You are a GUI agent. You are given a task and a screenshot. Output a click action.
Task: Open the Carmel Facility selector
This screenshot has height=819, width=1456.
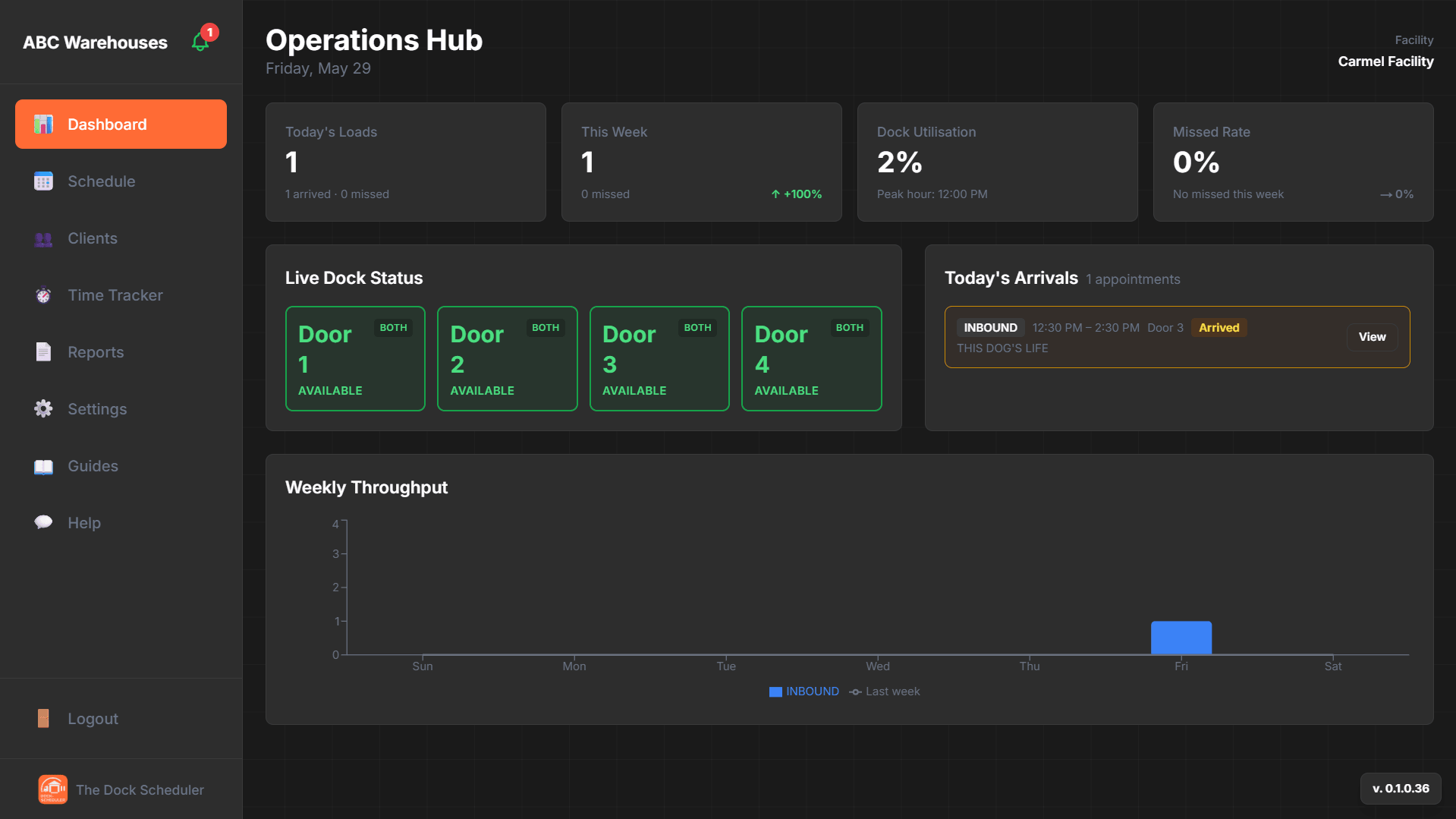(1385, 61)
